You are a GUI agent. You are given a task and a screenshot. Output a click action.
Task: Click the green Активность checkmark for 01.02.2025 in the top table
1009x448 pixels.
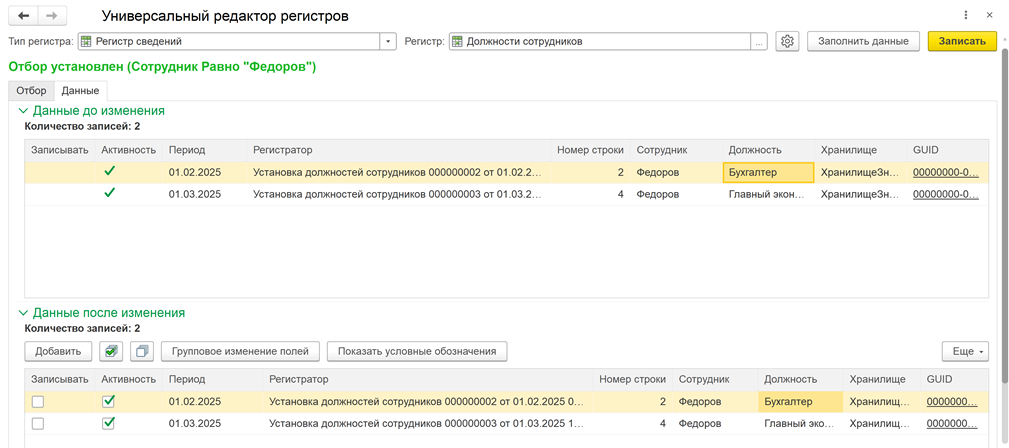(x=109, y=172)
